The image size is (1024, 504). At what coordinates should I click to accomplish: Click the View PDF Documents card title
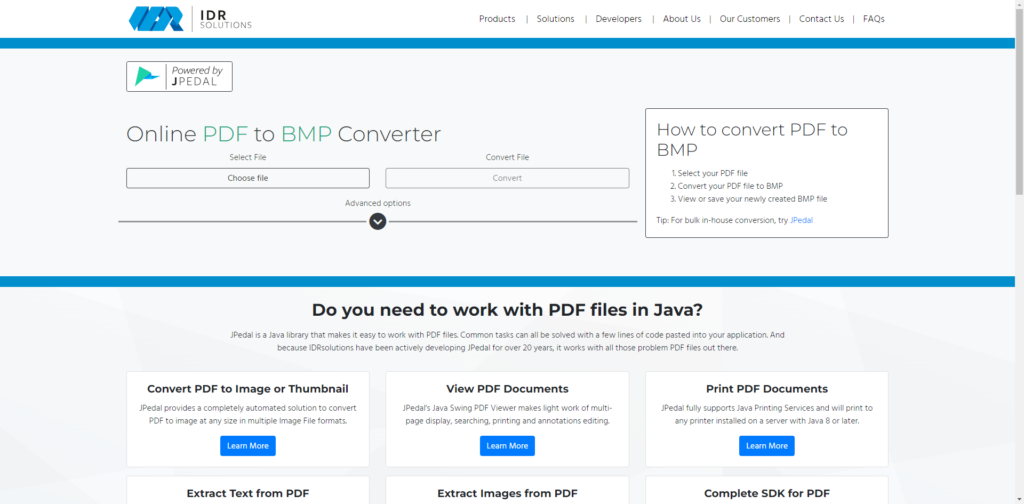coord(507,389)
